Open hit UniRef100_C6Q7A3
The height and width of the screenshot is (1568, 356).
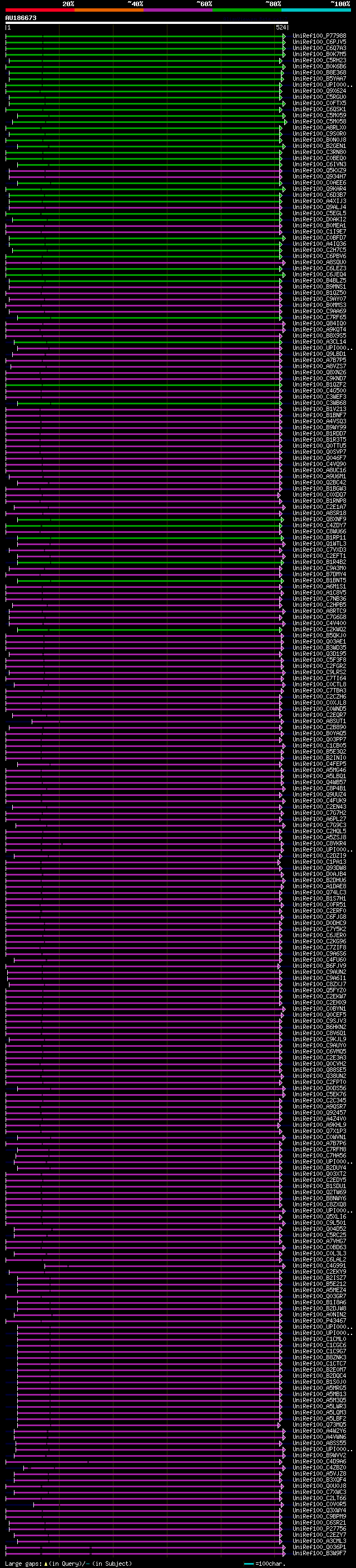(319, 48)
